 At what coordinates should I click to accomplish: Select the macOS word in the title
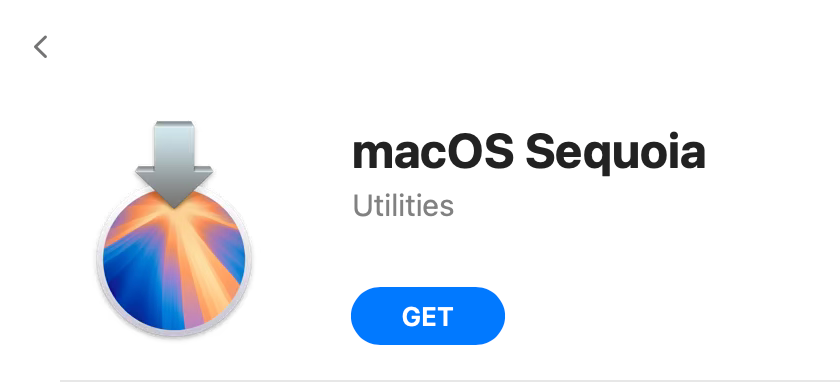[x=433, y=152]
